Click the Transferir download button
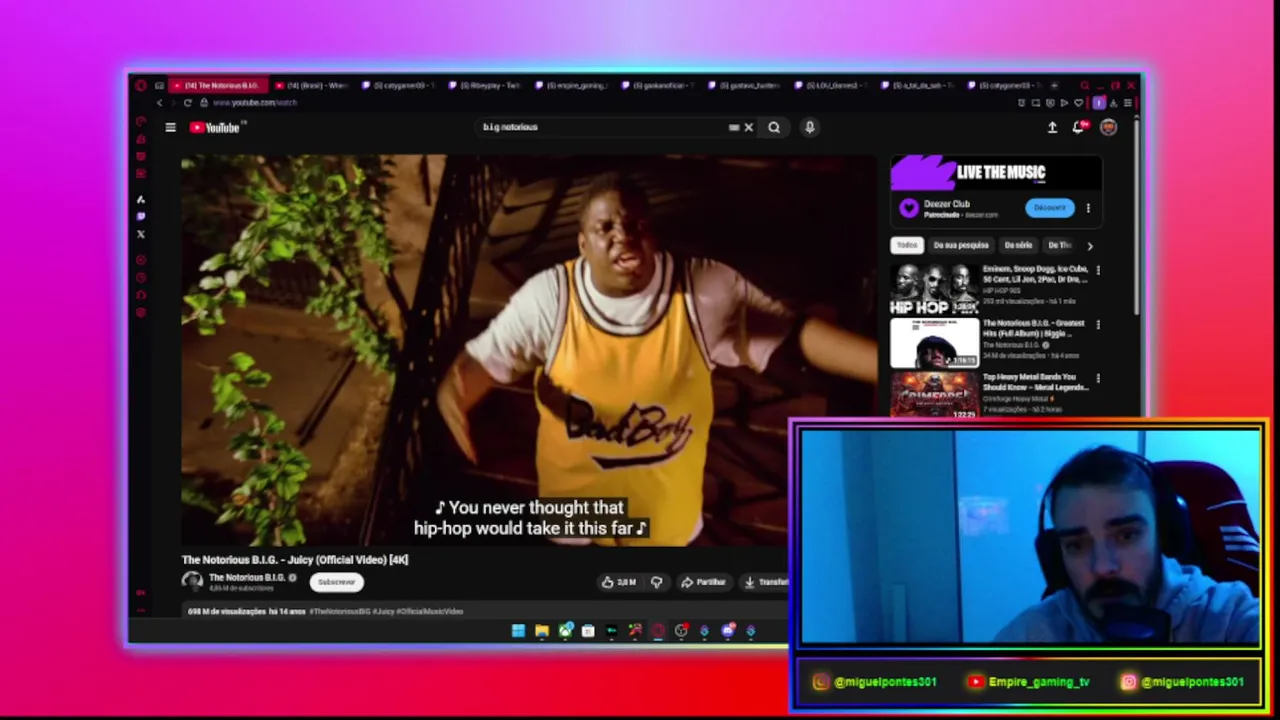The image size is (1280, 720). coord(765,582)
